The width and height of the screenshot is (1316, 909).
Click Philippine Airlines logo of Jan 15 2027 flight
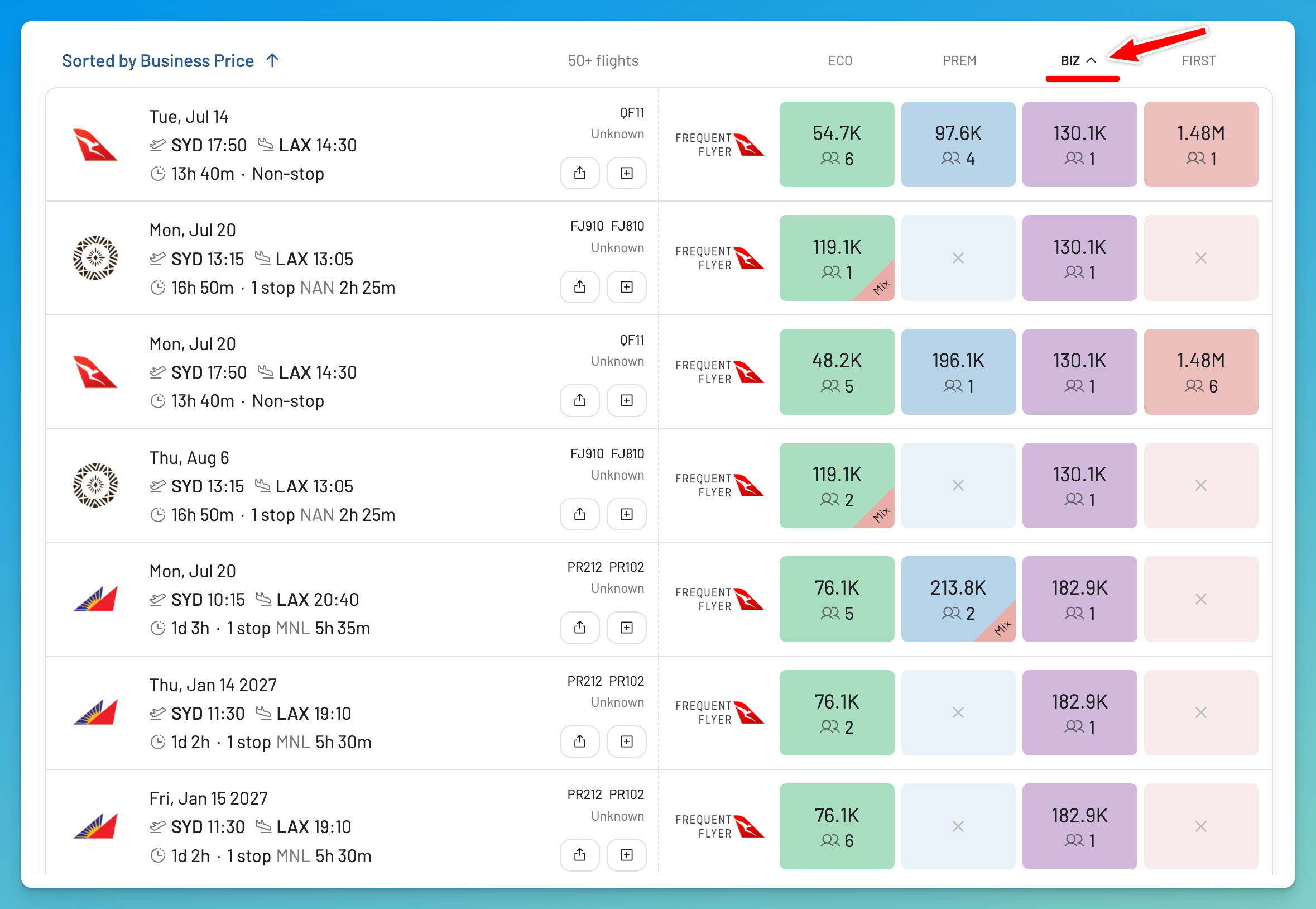tap(95, 826)
